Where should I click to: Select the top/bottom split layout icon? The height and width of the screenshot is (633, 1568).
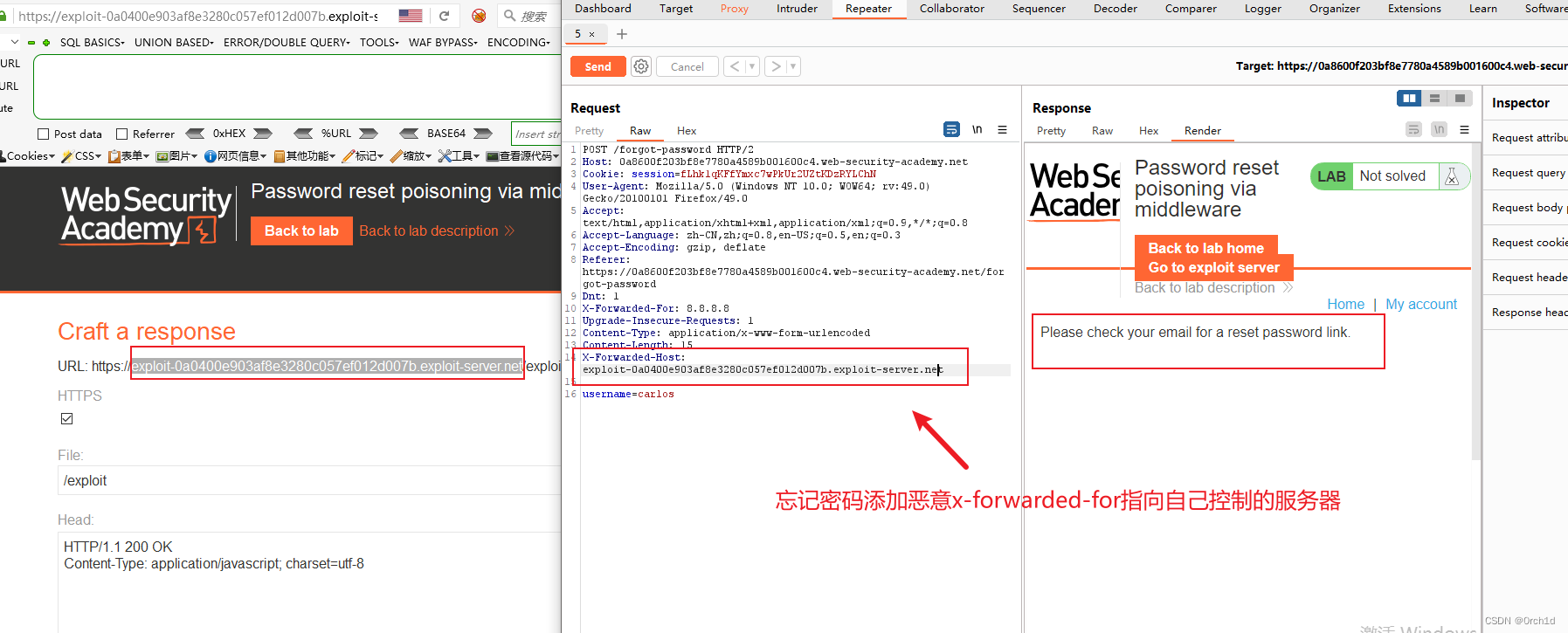click(x=1434, y=99)
